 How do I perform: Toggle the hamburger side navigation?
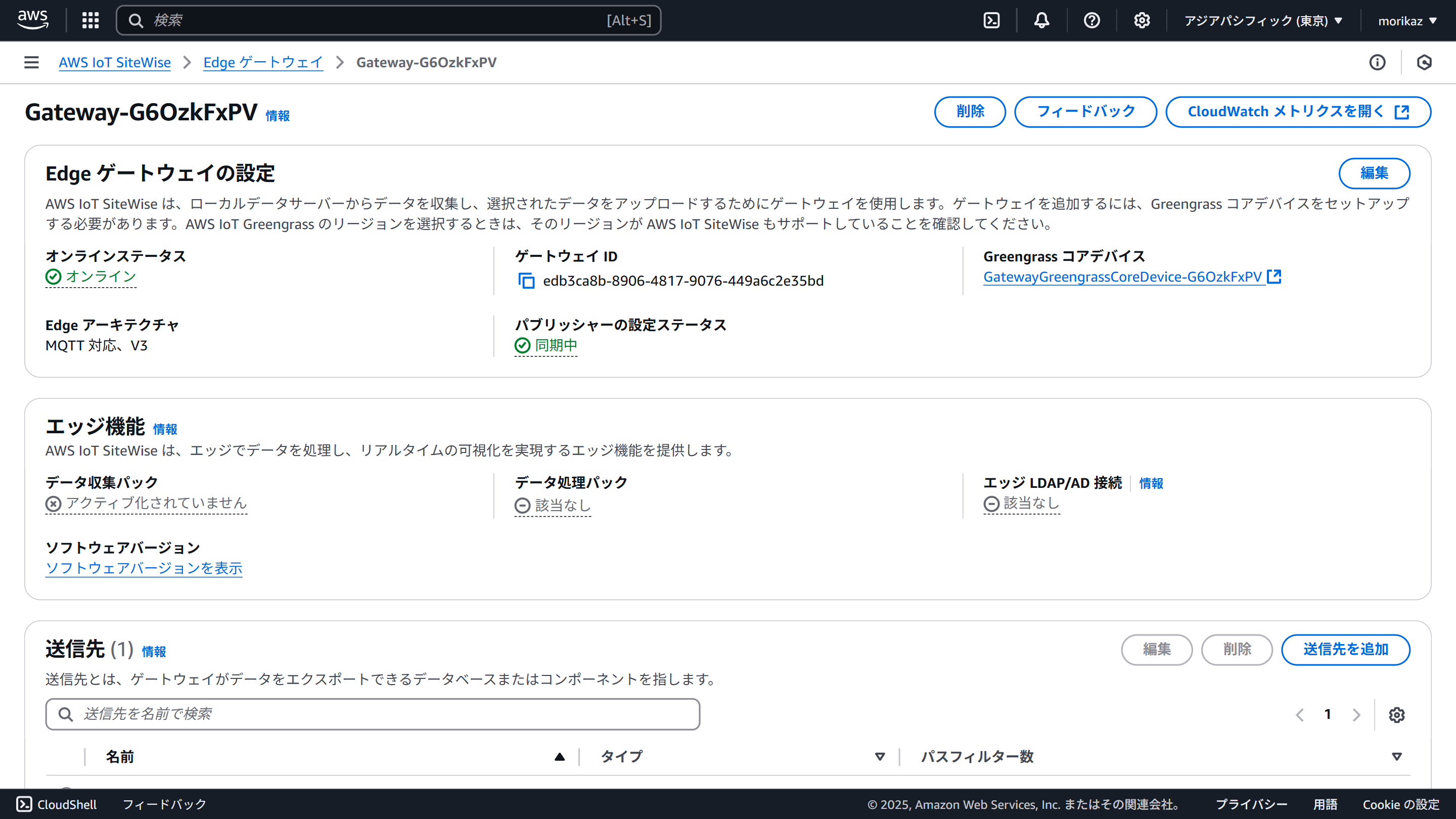tap(32, 62)
